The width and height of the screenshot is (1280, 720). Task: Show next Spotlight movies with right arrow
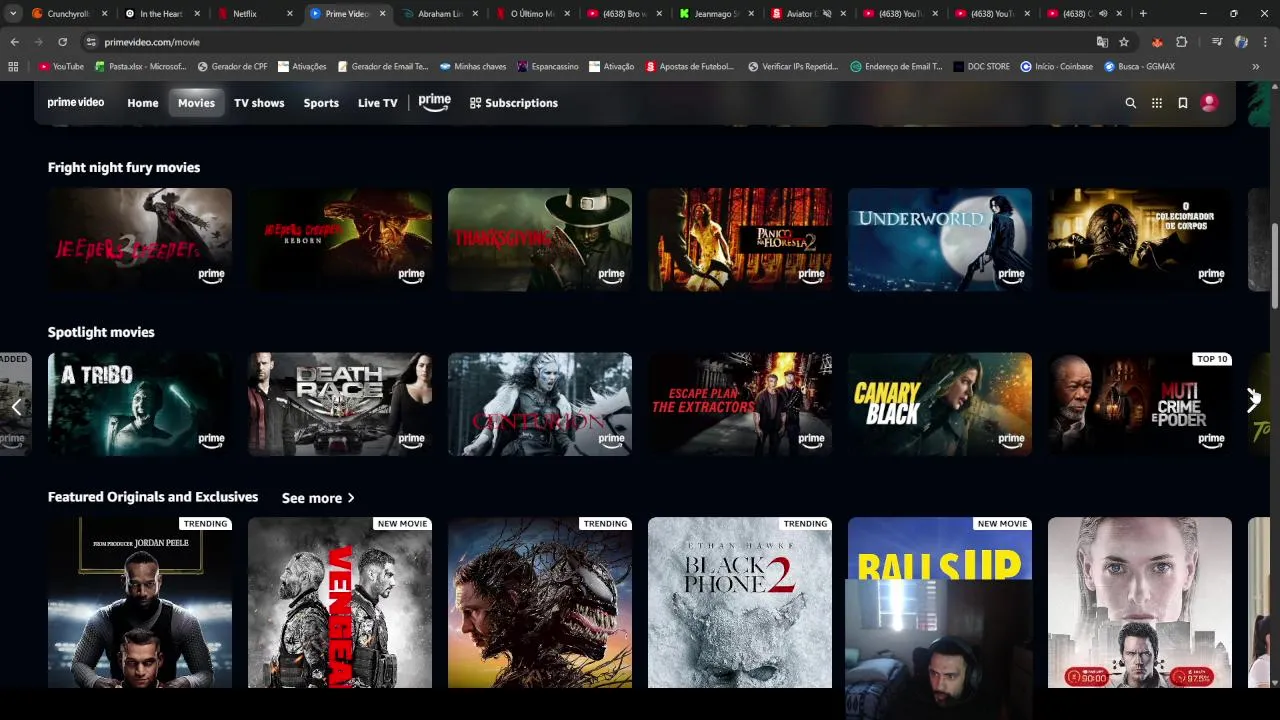1252,402
